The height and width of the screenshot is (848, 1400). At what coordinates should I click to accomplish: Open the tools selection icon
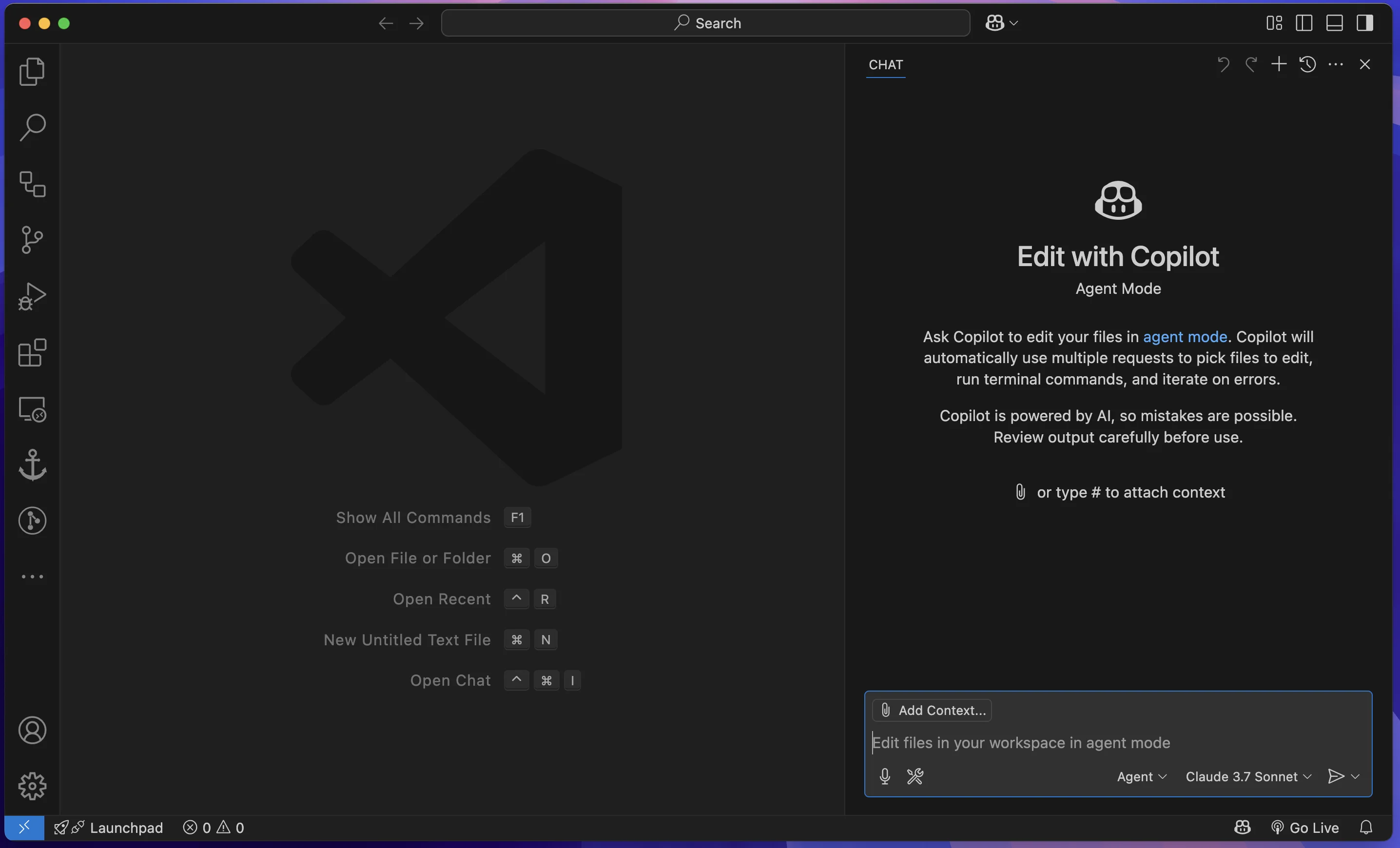tap(915, 776)
